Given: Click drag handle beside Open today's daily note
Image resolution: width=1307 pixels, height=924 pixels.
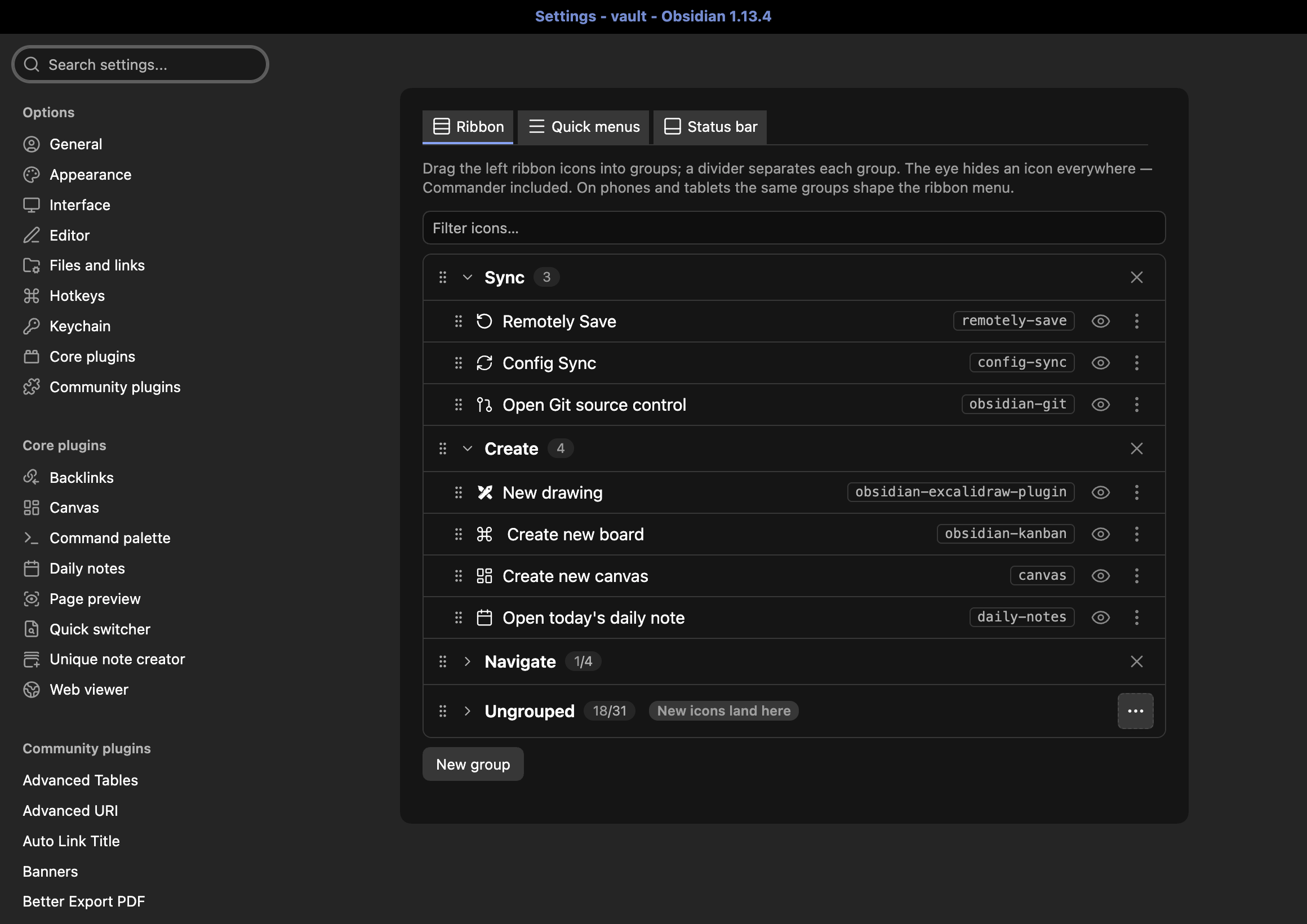Looking at the screenshot, I should 458,618.
